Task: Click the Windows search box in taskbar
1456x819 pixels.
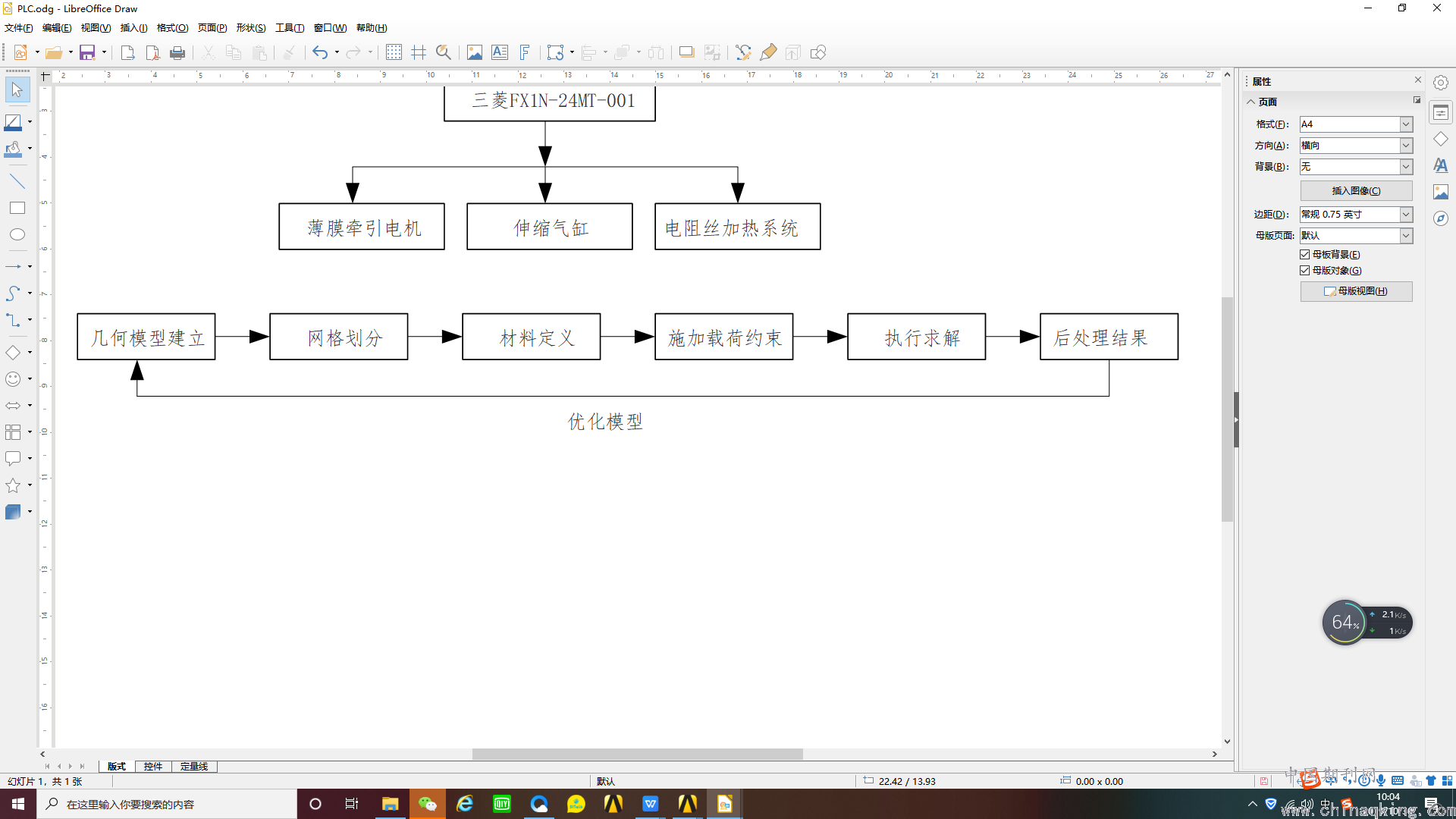Action: pos(167,804)
